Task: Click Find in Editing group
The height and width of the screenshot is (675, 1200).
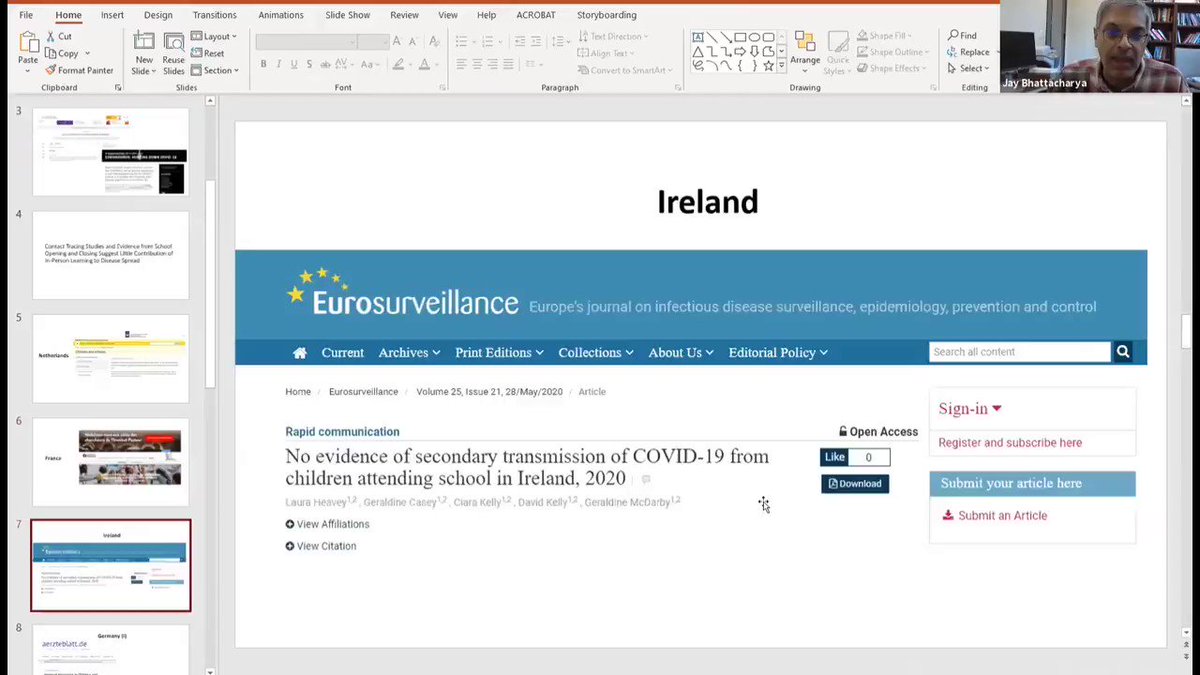Action: tap(961, 36)
